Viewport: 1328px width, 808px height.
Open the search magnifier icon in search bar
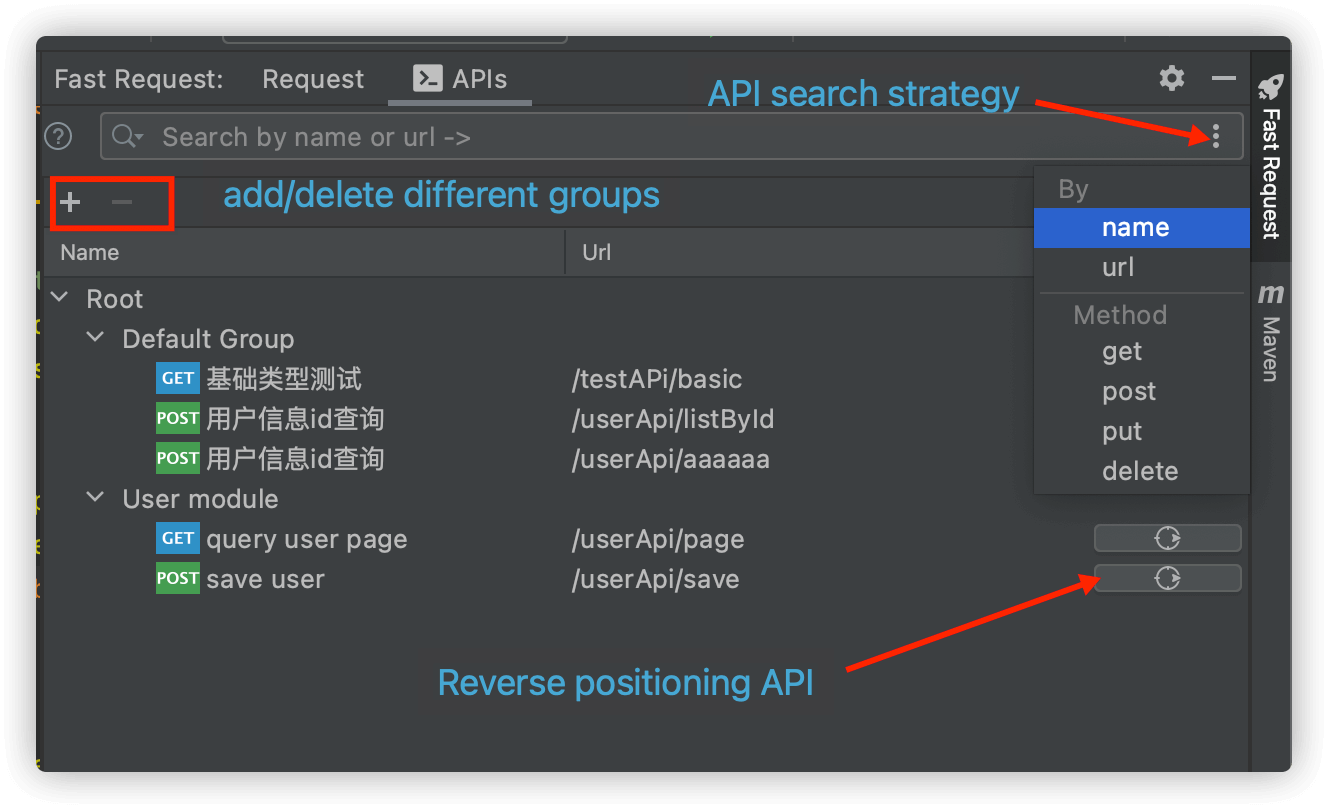click(x=127, y=136)
